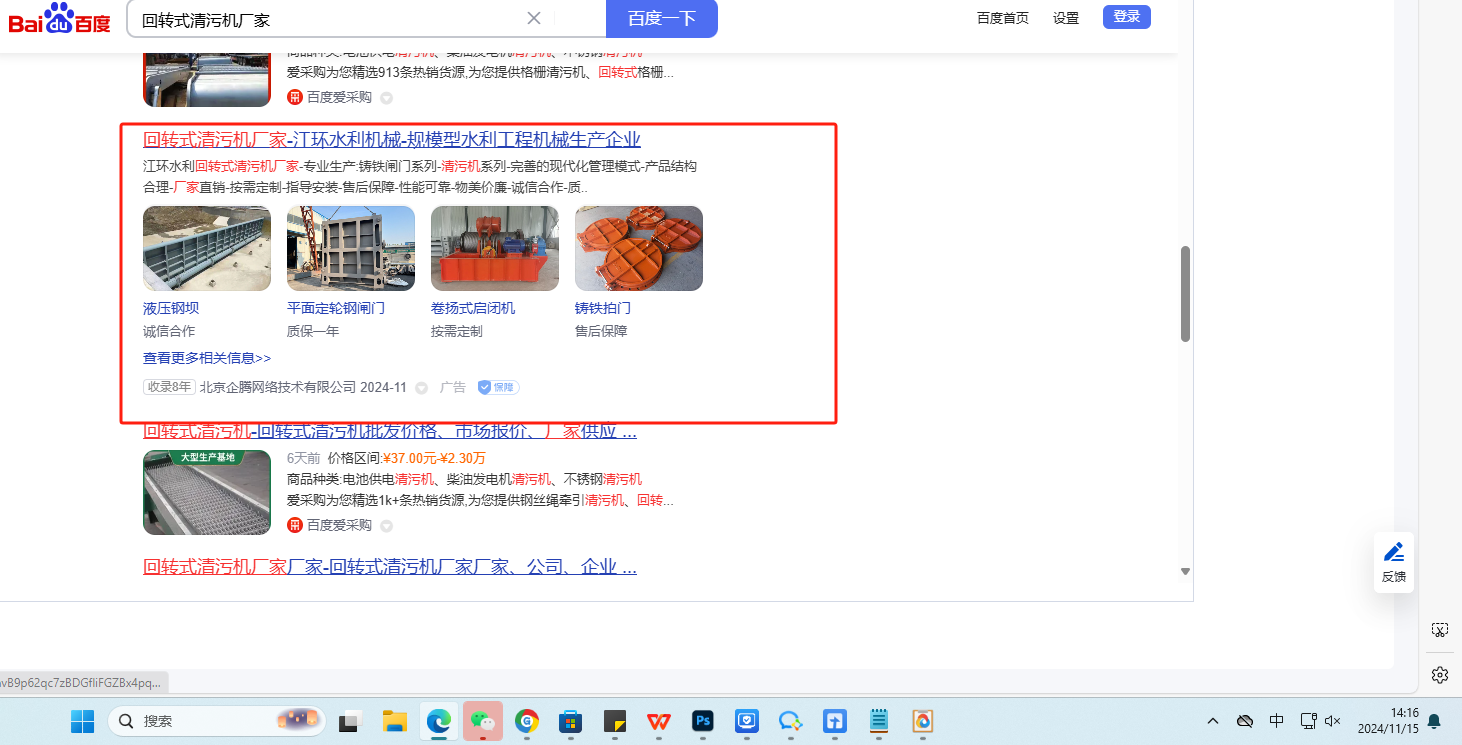
Task: Click the Baidu logo
Action: pos(60,18)
